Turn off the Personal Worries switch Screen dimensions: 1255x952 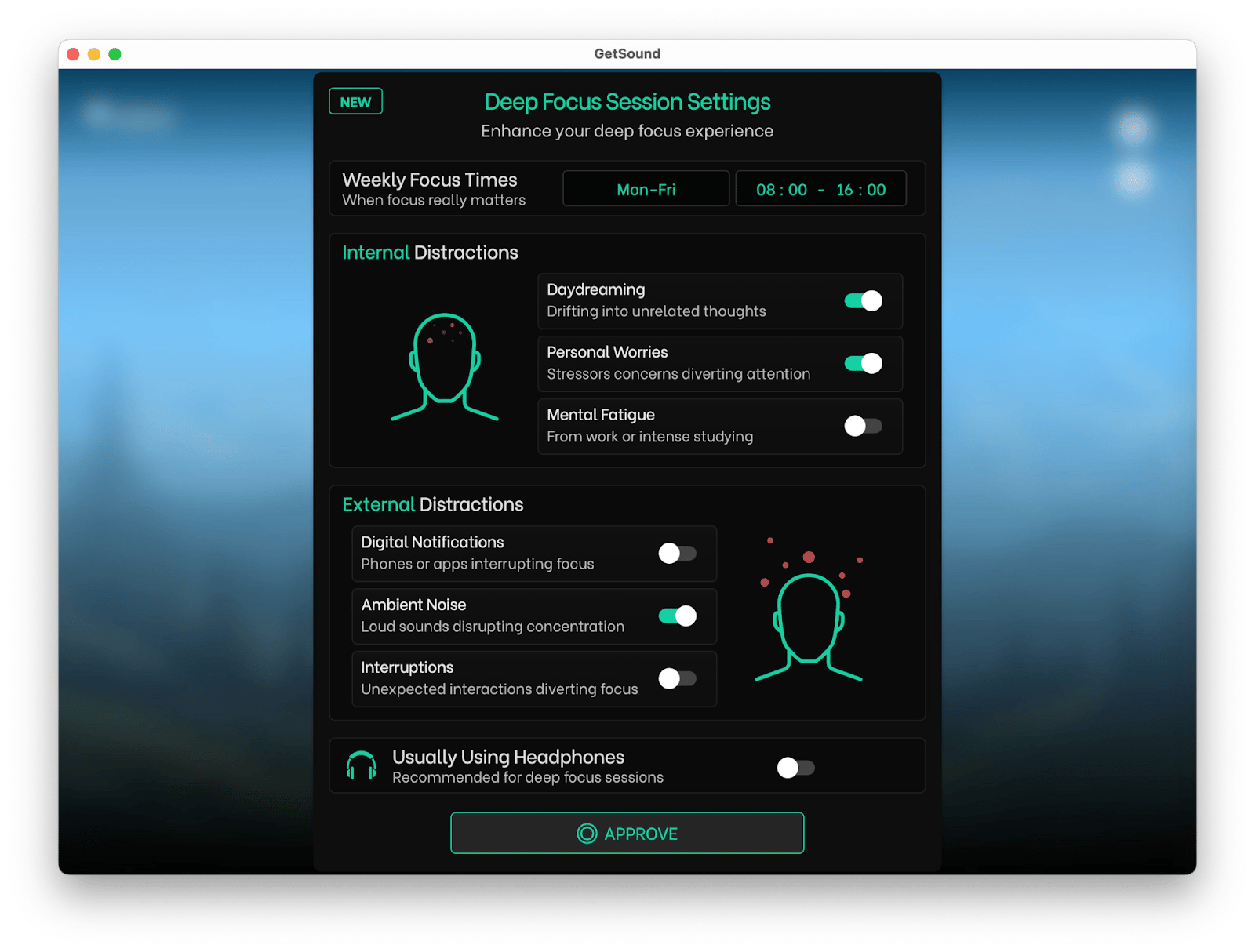(x=863, y=364)
